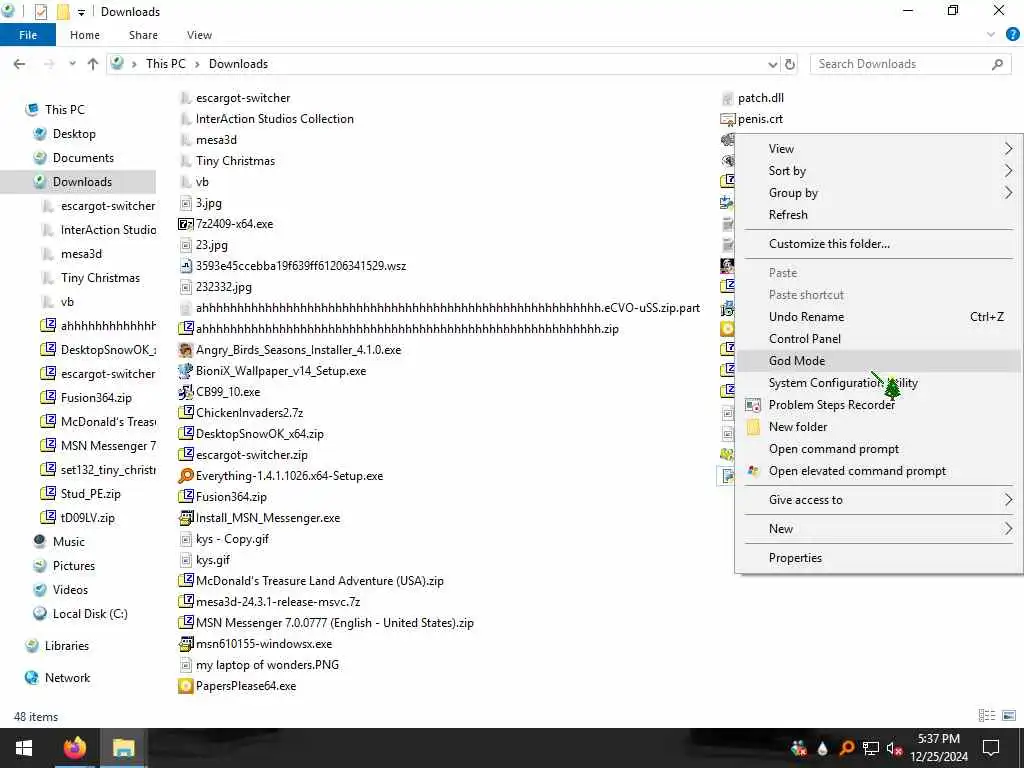The width and height of the screenshot is (1024, 768).
Task: Click the patch.dll file icon
Action: coord(728,98)
